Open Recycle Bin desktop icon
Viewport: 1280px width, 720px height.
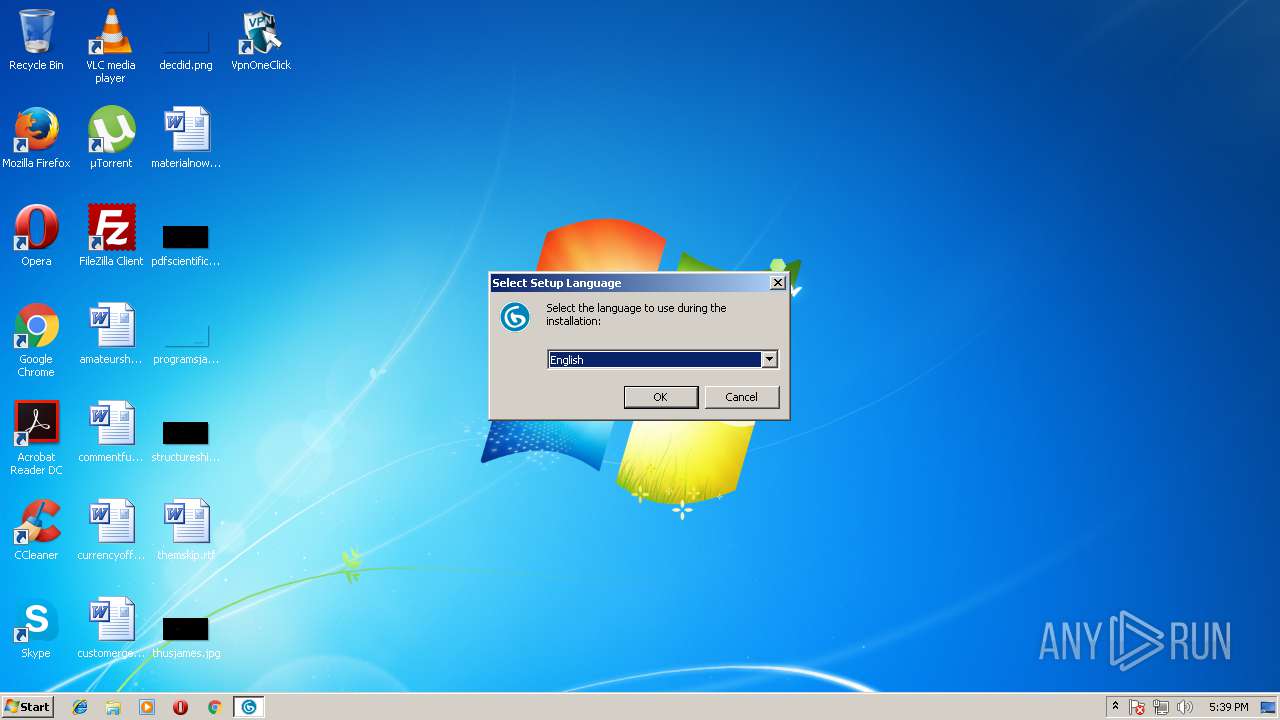[36, 40]
